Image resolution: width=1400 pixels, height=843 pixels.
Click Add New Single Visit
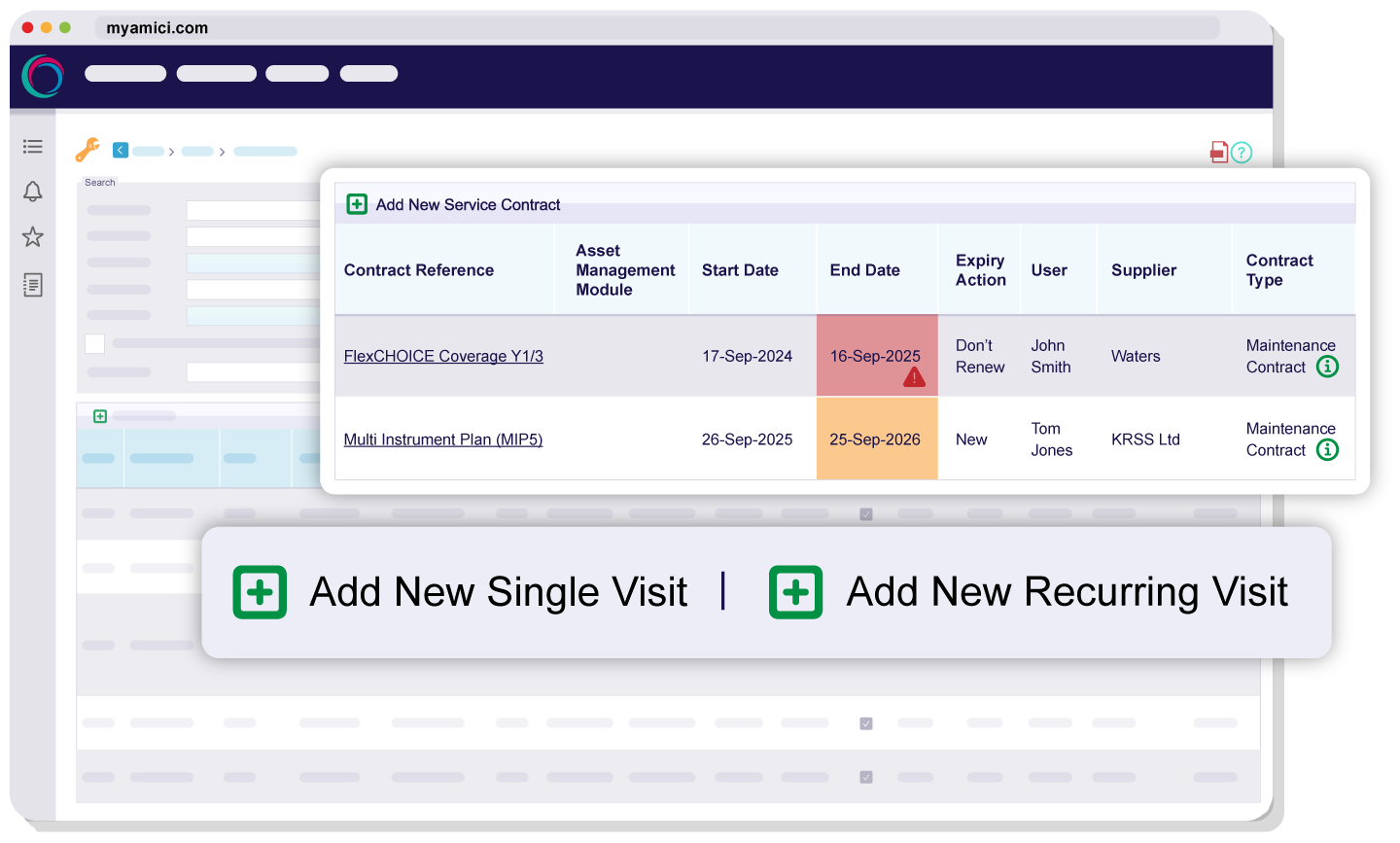pos(461,592)
